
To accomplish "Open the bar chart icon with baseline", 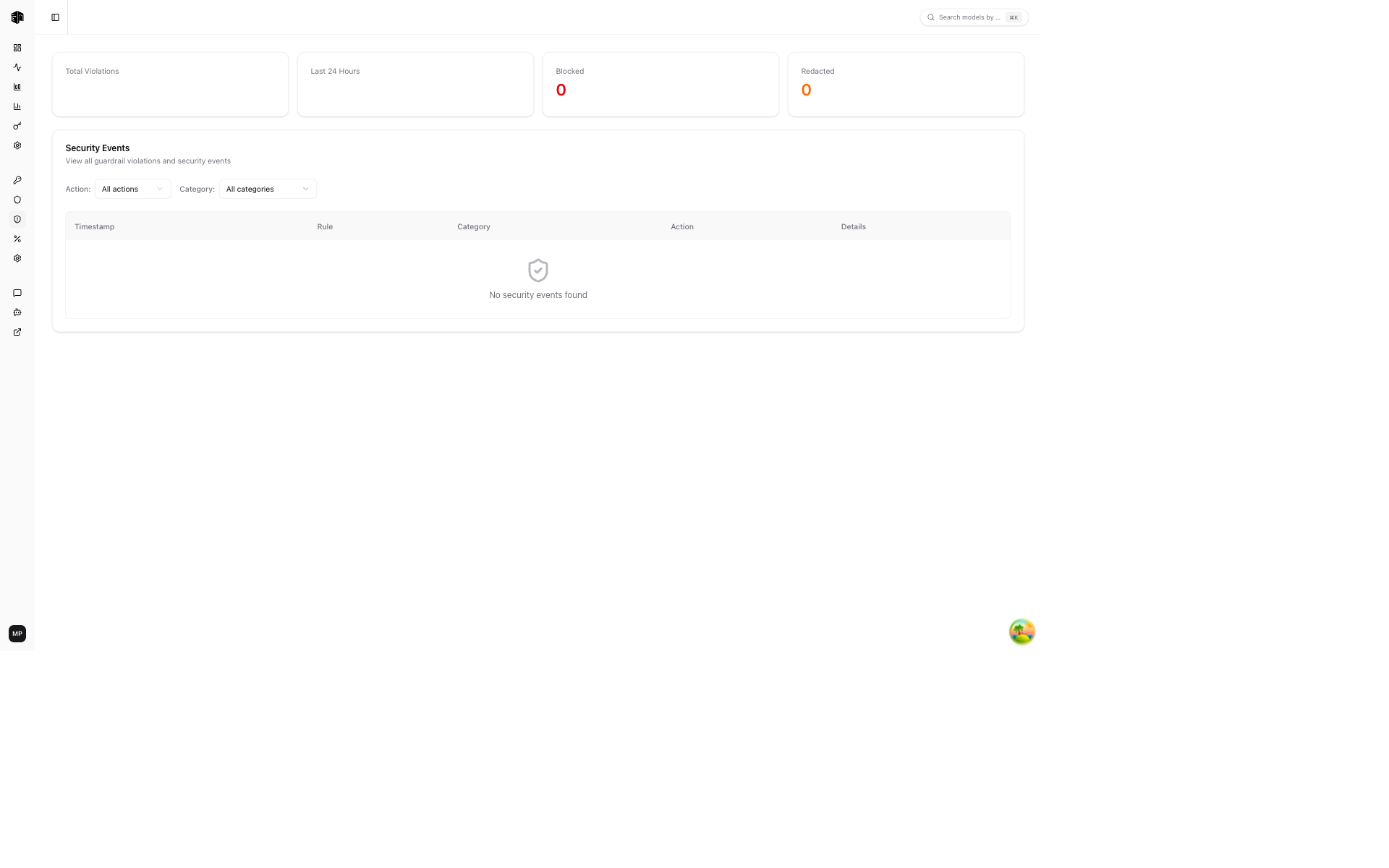I will pos(17,106).
